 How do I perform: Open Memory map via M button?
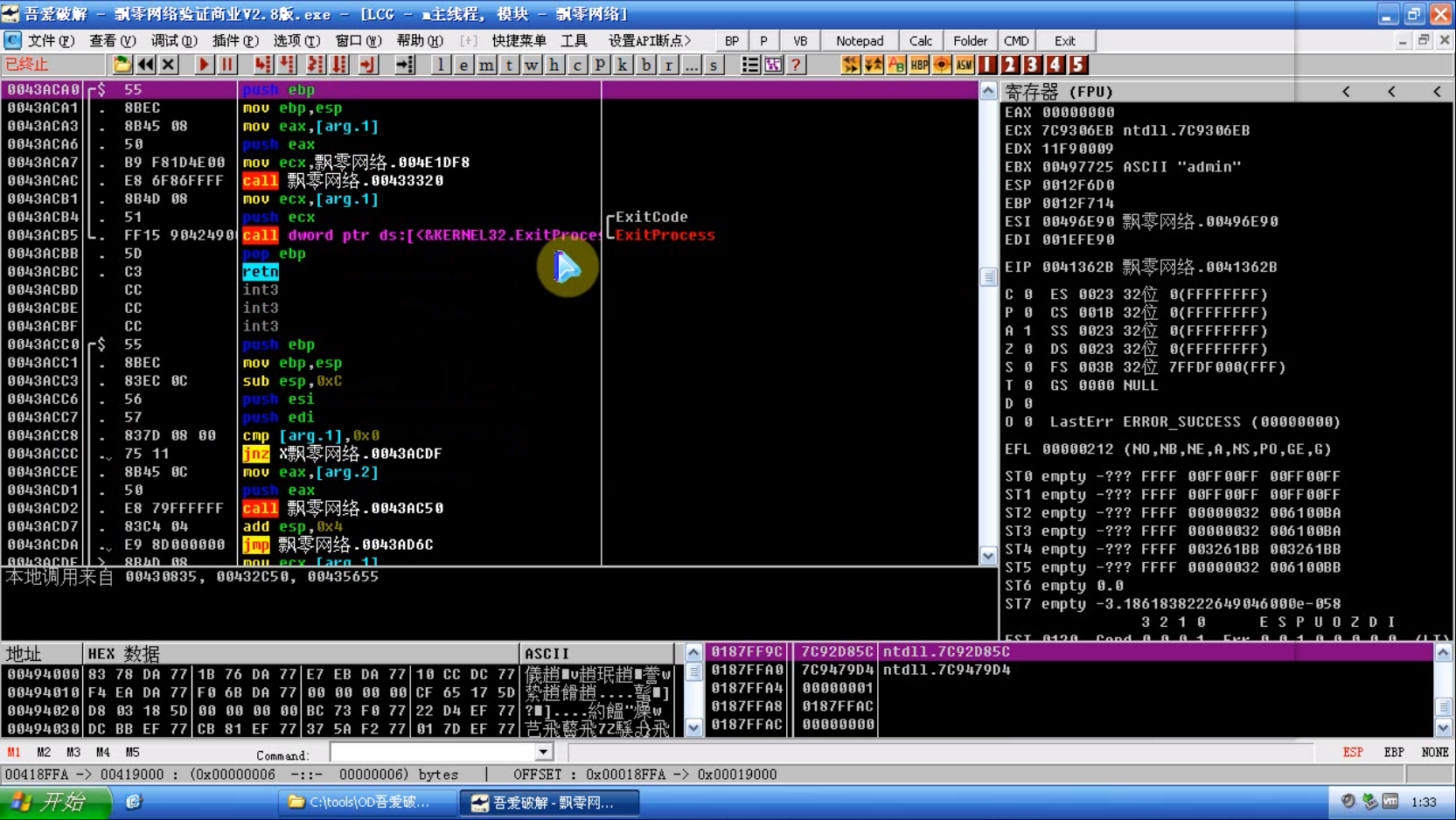[486, 65]
